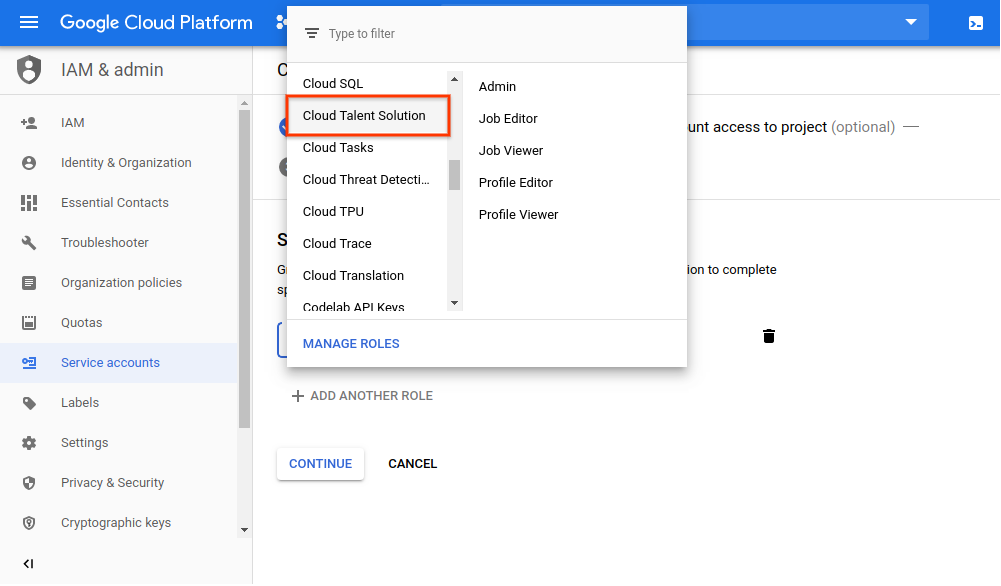Click the Settings gear icon in sidebar

(x=29, y=443)
